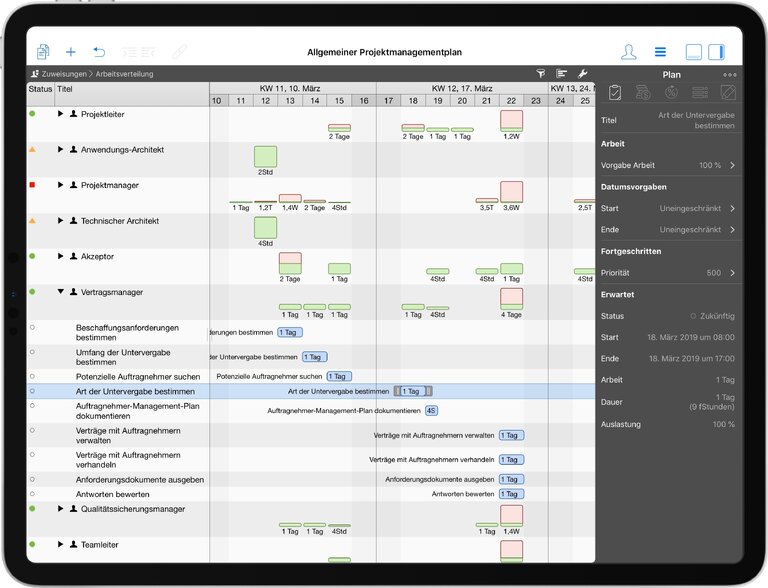This screenshot has width=768, height=588.
Task: Open the notes inspector tab with the pencil icon
Action: click(728, 93)
